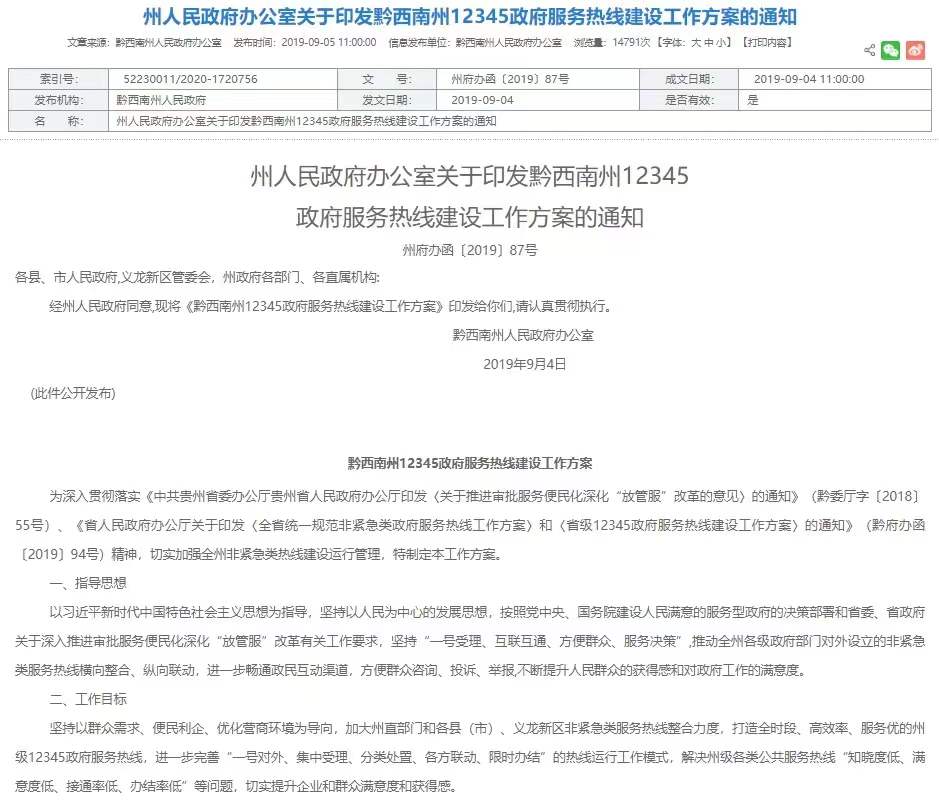
Task: Click the 文号 label cell in the table
Action: tap(387, 79)
